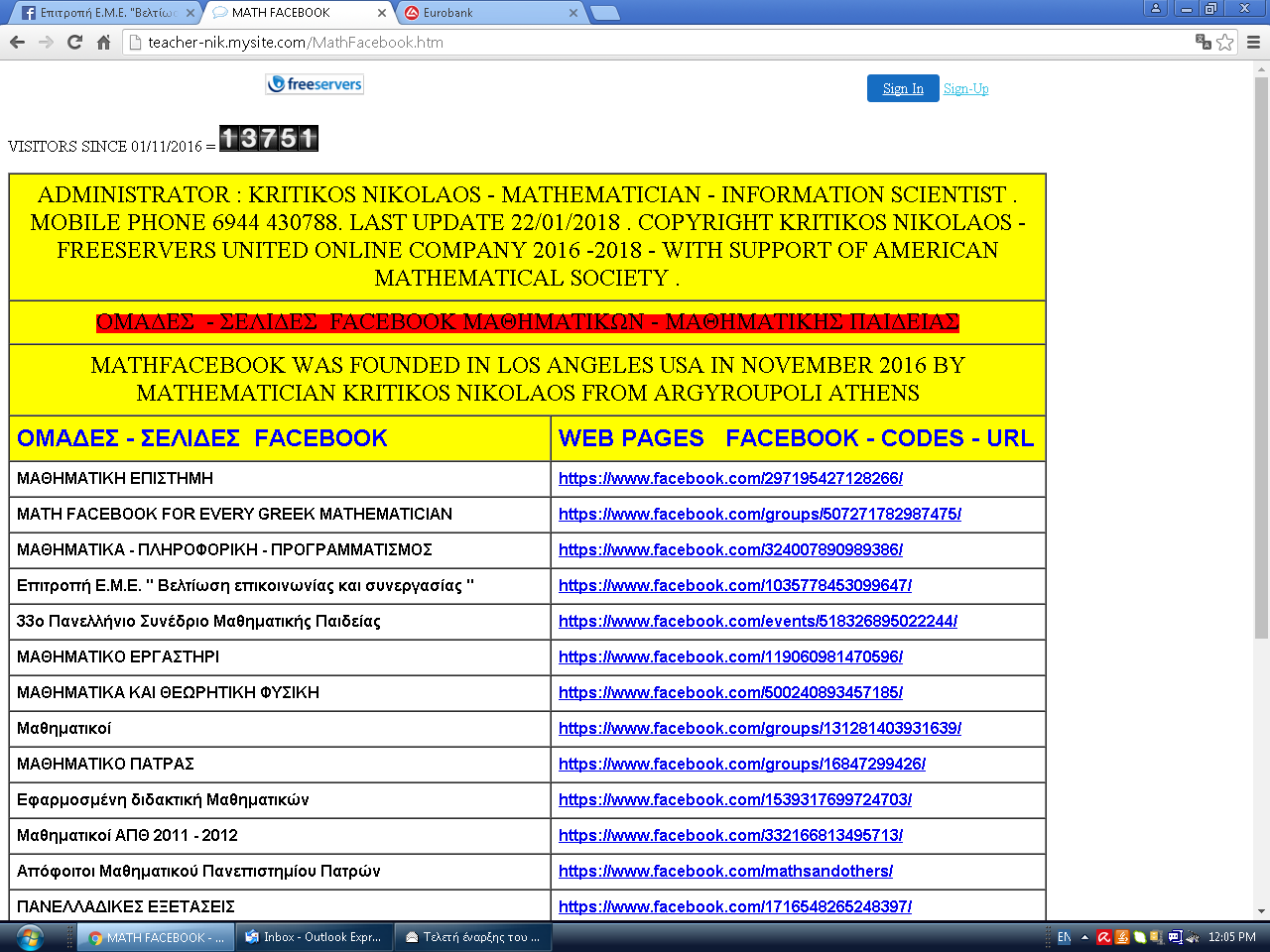Click the Sign-Up link
Viewport: 1270px width, 952px height.
[x=965, y=88]
